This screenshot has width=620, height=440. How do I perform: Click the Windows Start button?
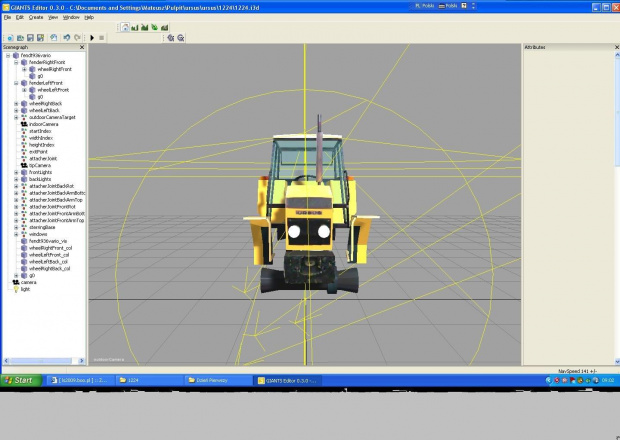pos(18,380)
